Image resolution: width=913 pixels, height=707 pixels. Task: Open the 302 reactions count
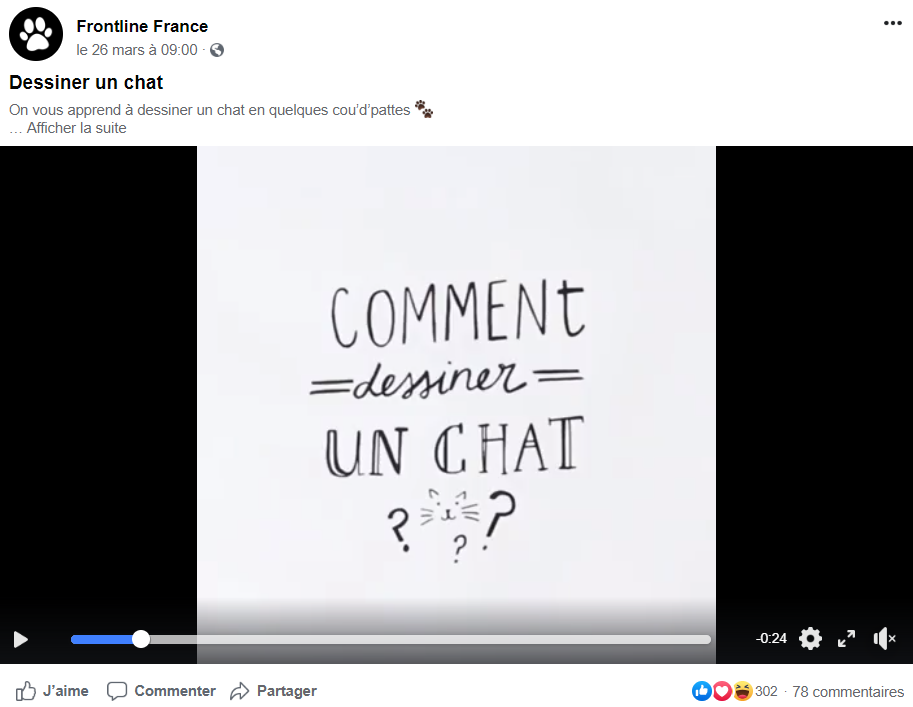point(766,691)
